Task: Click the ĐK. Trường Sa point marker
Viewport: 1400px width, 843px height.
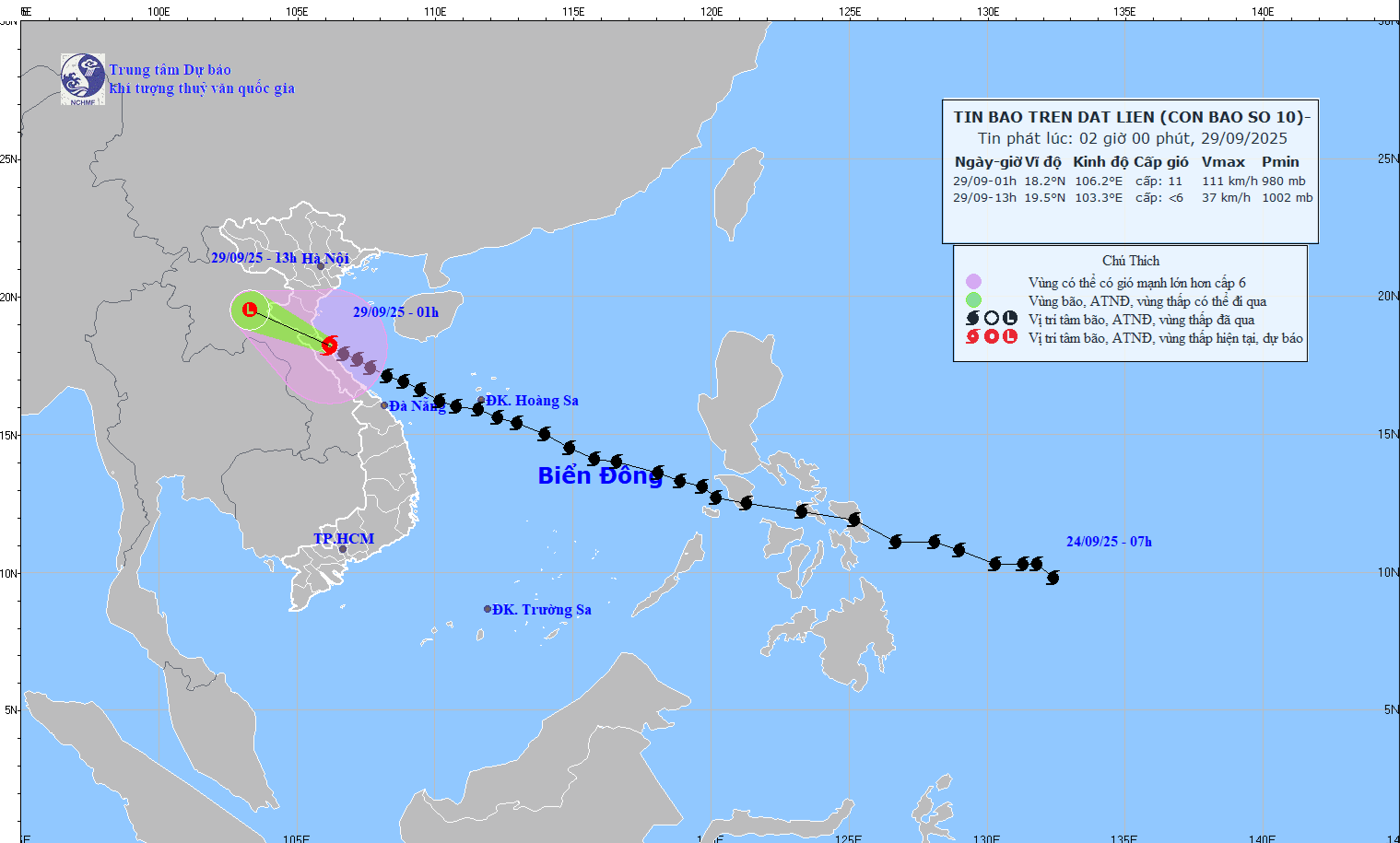Action: pyautogui.click(x=488, y=609)
